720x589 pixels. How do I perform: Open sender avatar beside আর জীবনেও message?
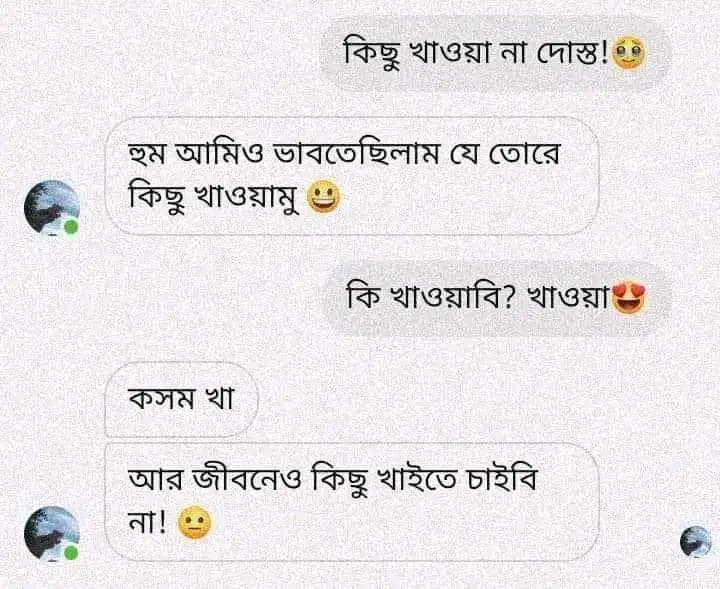click(51, 534)
